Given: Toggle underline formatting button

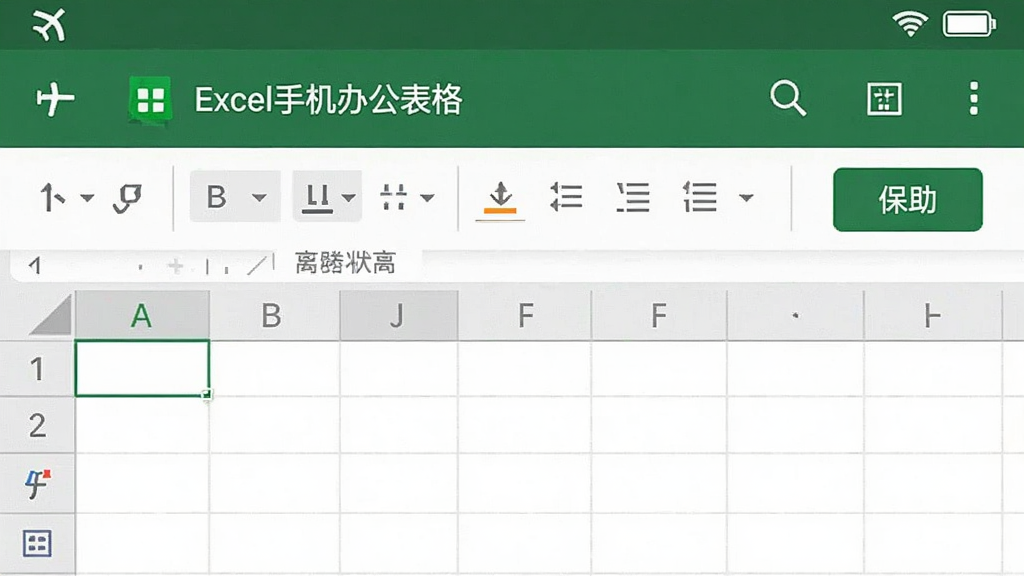Looking at the screenshot, I should (317, 198).
